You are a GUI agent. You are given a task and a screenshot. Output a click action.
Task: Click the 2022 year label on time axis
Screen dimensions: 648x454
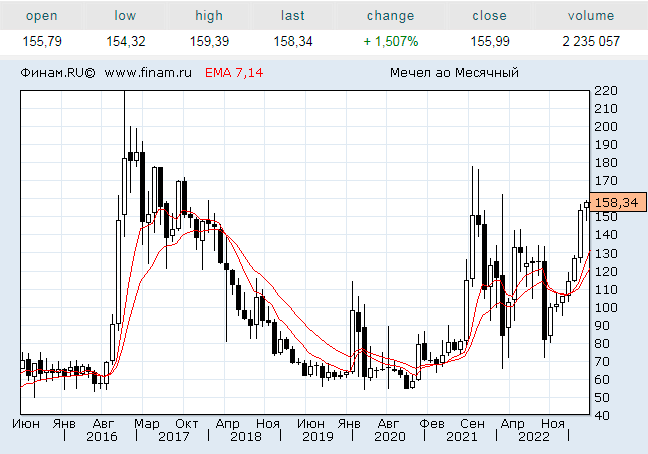pyautogui.click(x=533, y=437)
